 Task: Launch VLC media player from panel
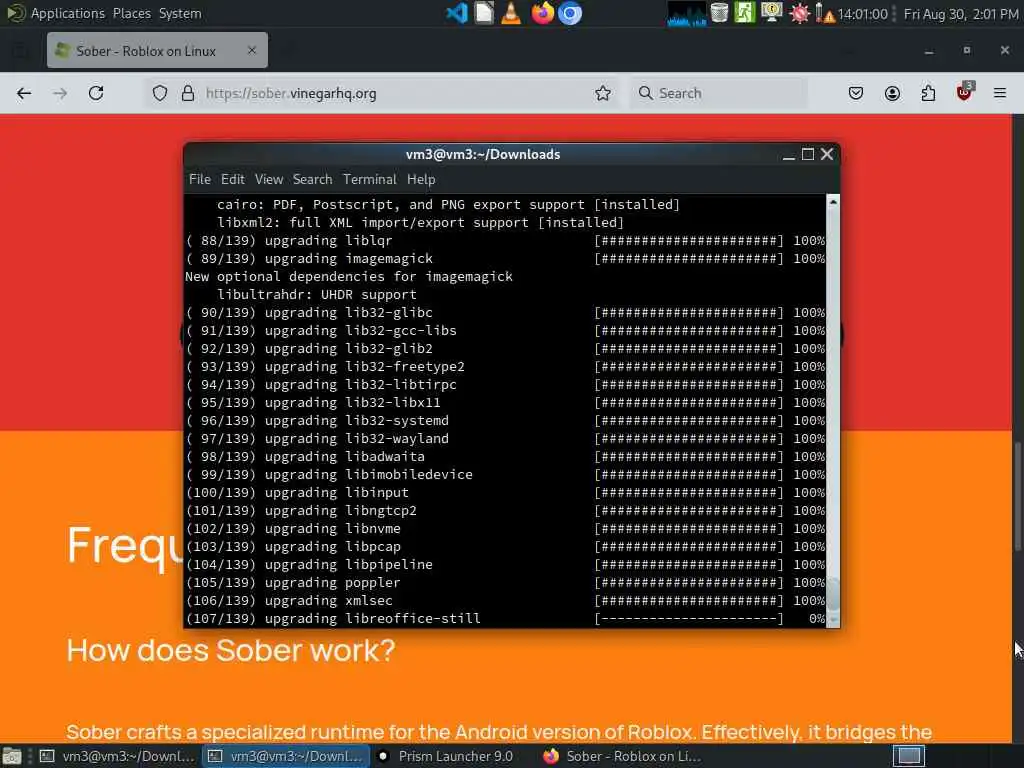tap(511, 13)
